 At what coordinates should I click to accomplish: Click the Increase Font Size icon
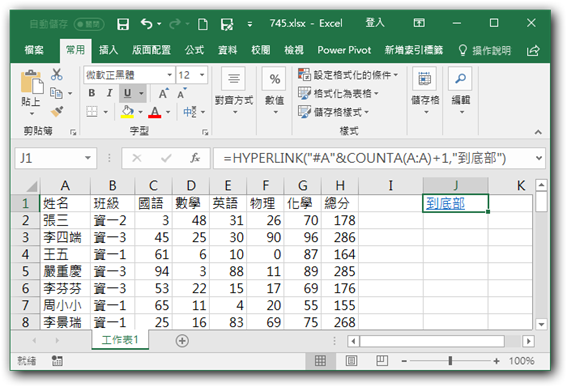(164, 94)
